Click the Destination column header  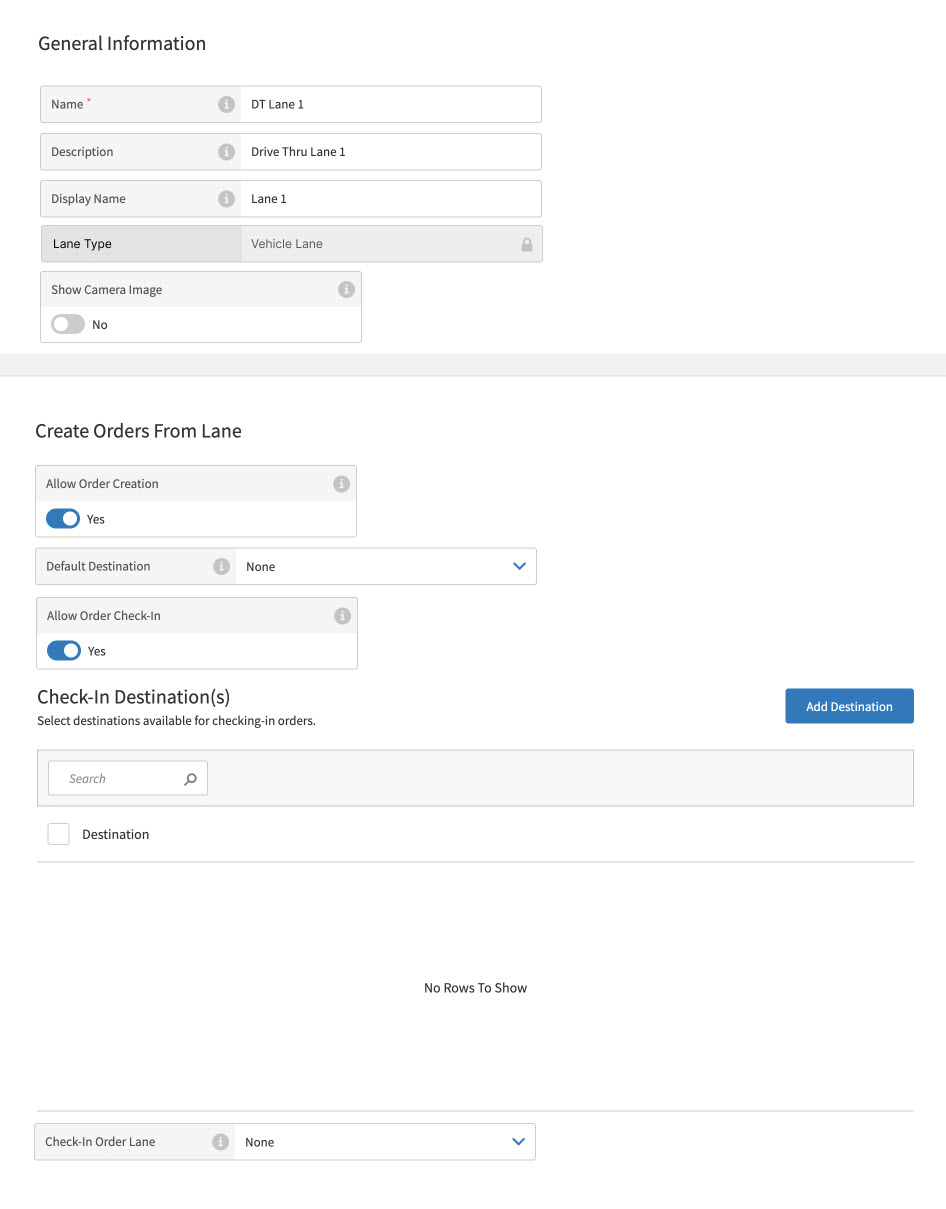[x=115, y=833]
